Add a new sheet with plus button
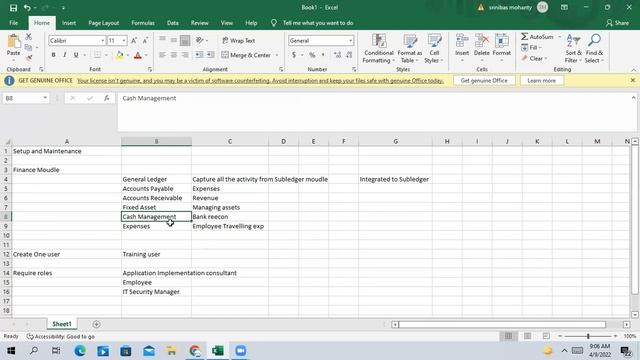640x360 pixels. (96, 324)
